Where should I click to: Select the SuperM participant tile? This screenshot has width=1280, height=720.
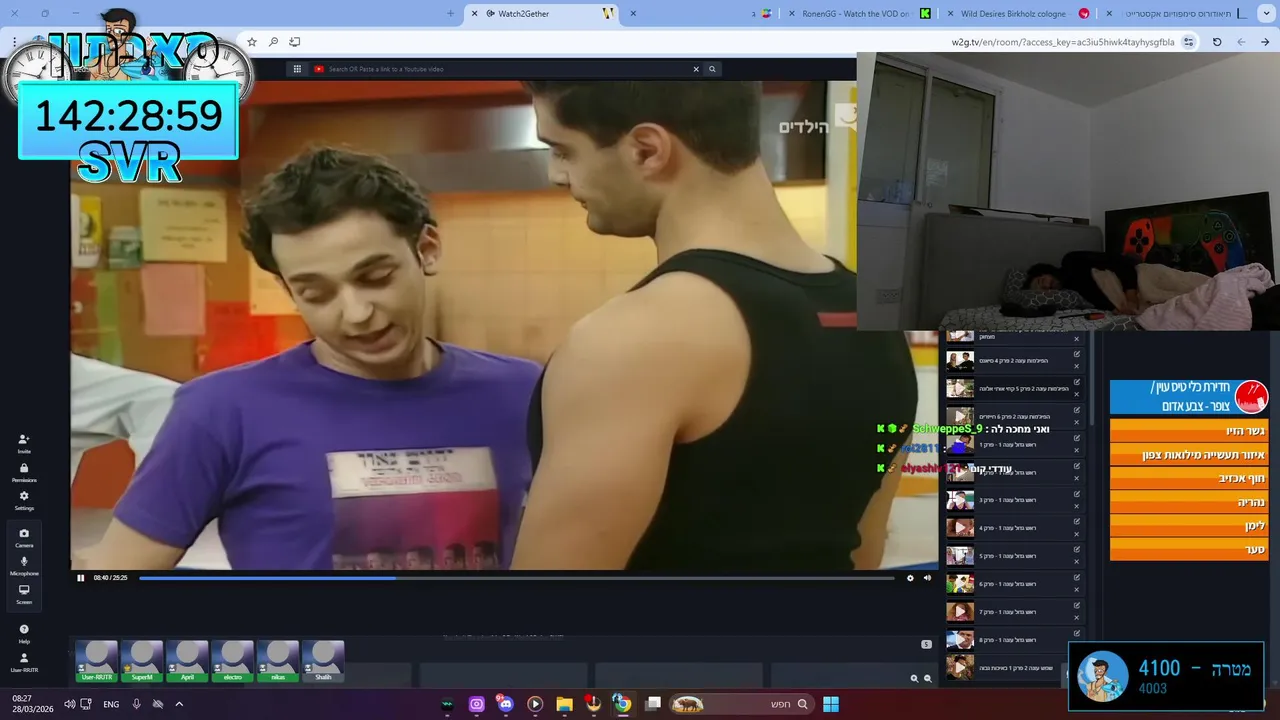coord(142,661)
